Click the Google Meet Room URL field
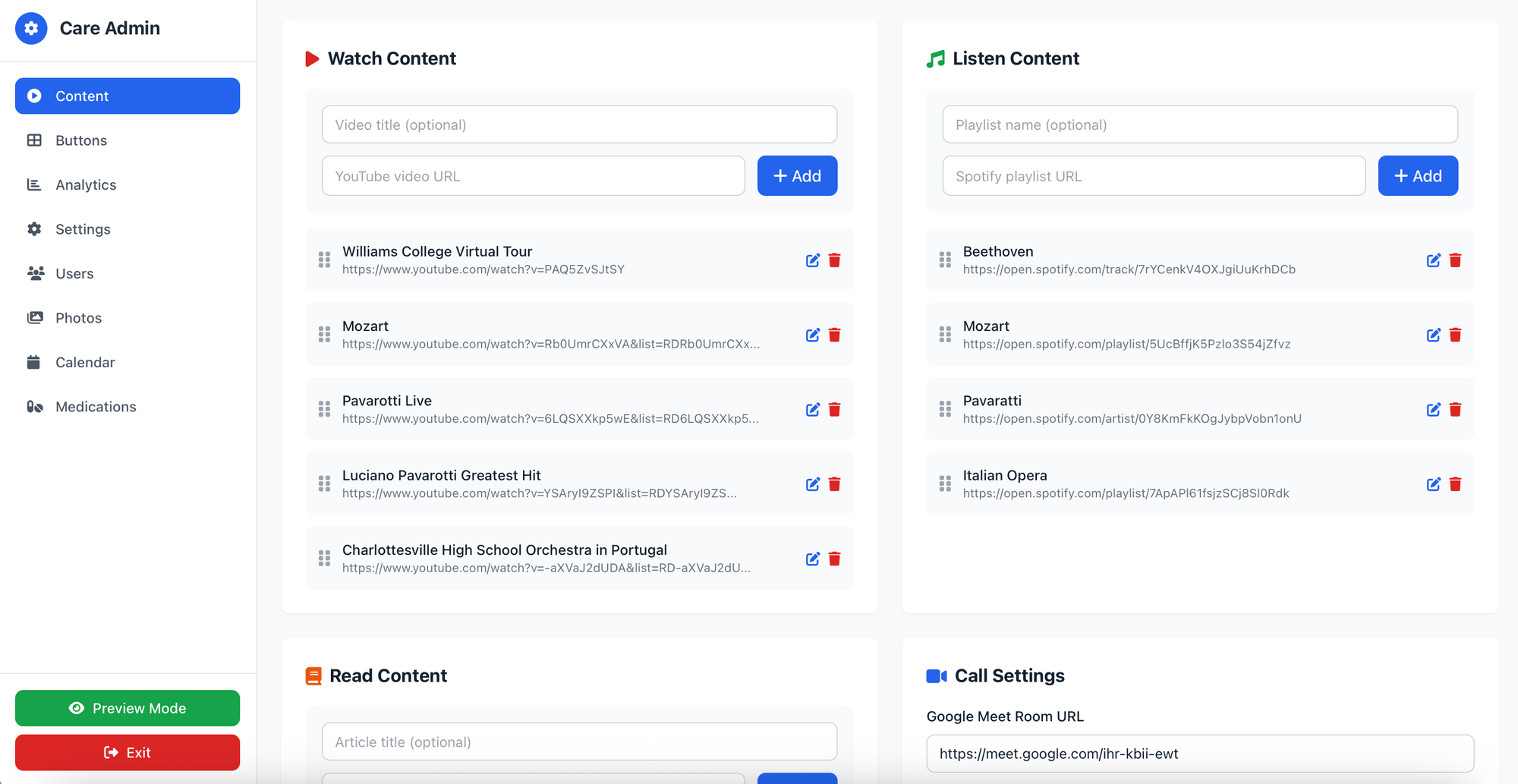 1199,754
